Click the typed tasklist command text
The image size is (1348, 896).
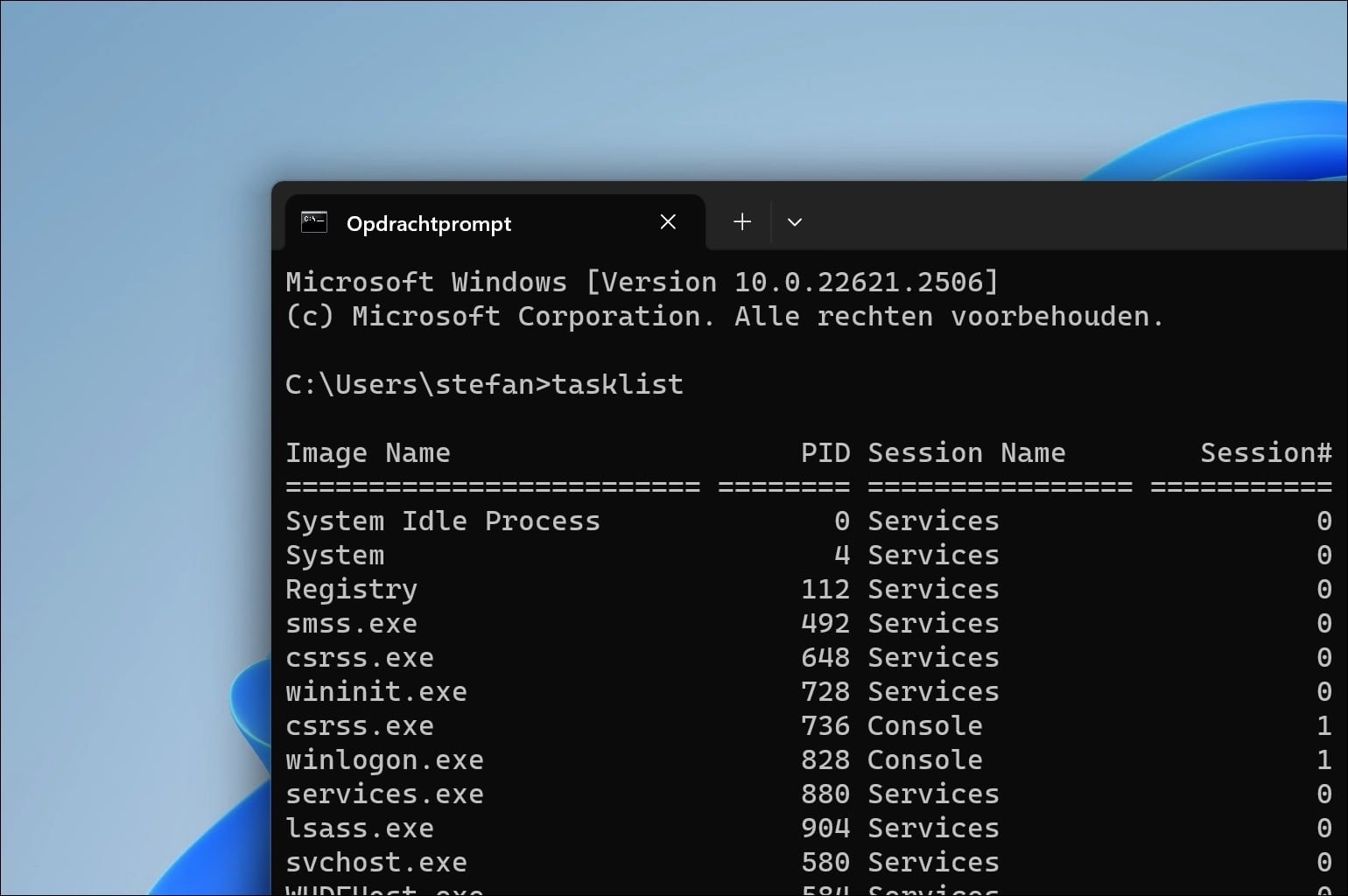618,384
